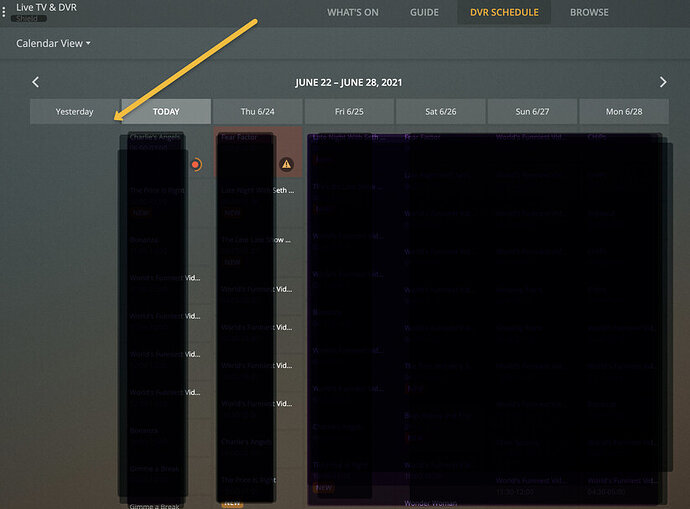Select the Mon 6/28 day header
Image resolution: width=690 pixels, height=509 pixels.
coord(624,112)
